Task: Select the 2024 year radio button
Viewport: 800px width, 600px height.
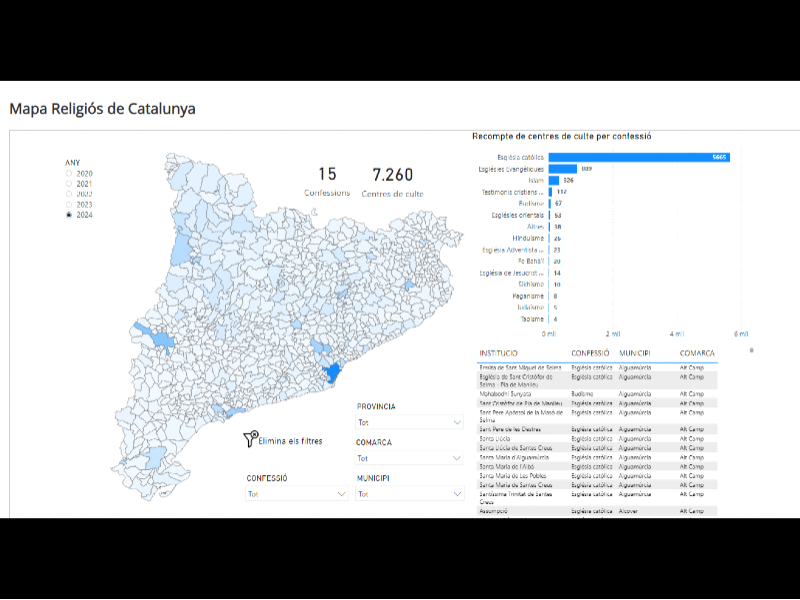Action: click(69, 215)
